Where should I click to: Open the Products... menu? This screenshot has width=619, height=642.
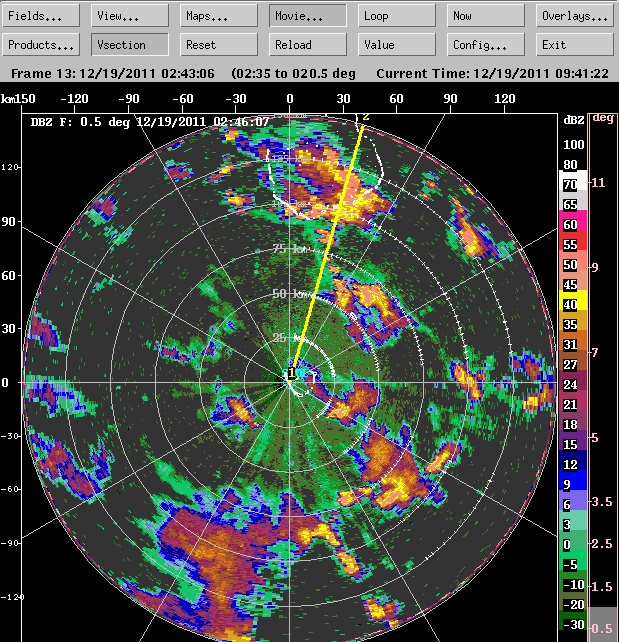click(x=41, y=44)
